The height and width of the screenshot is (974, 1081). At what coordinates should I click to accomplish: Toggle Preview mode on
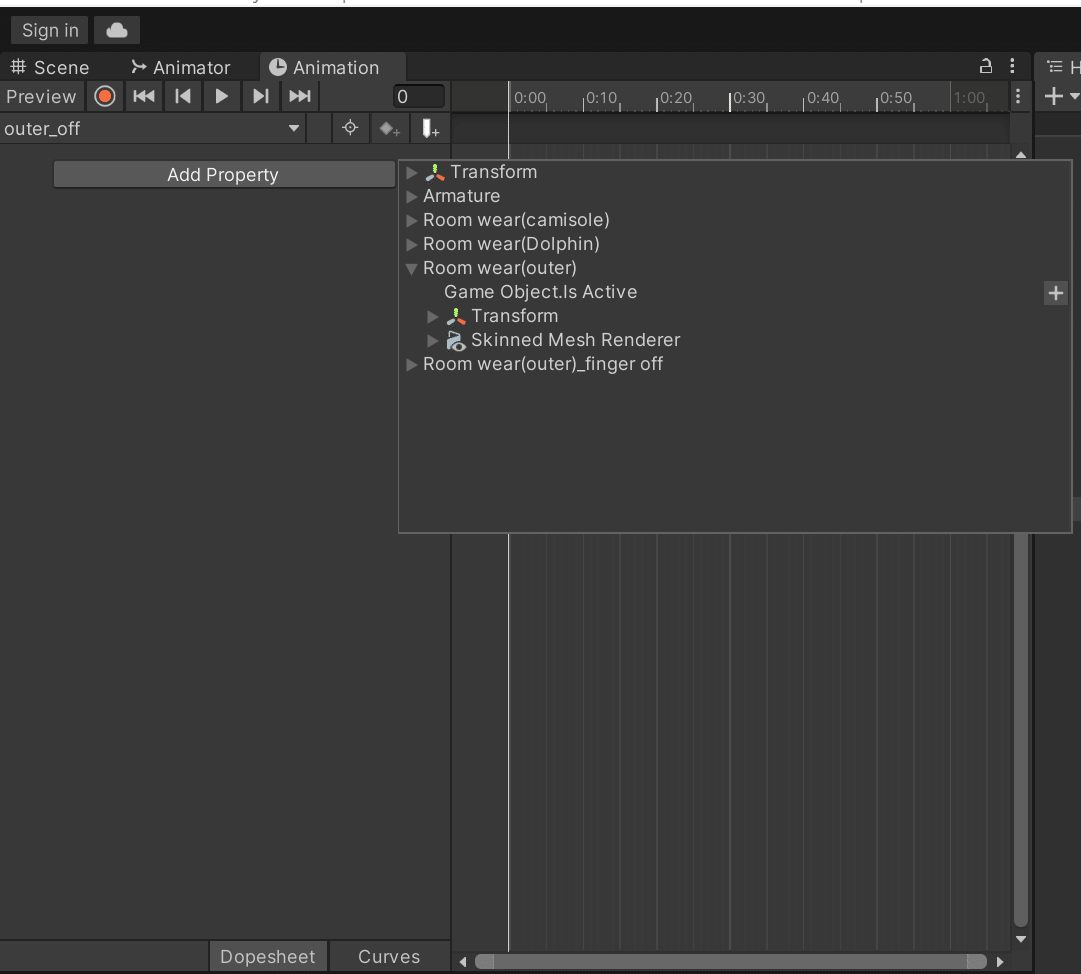click(x=40, y=96)
